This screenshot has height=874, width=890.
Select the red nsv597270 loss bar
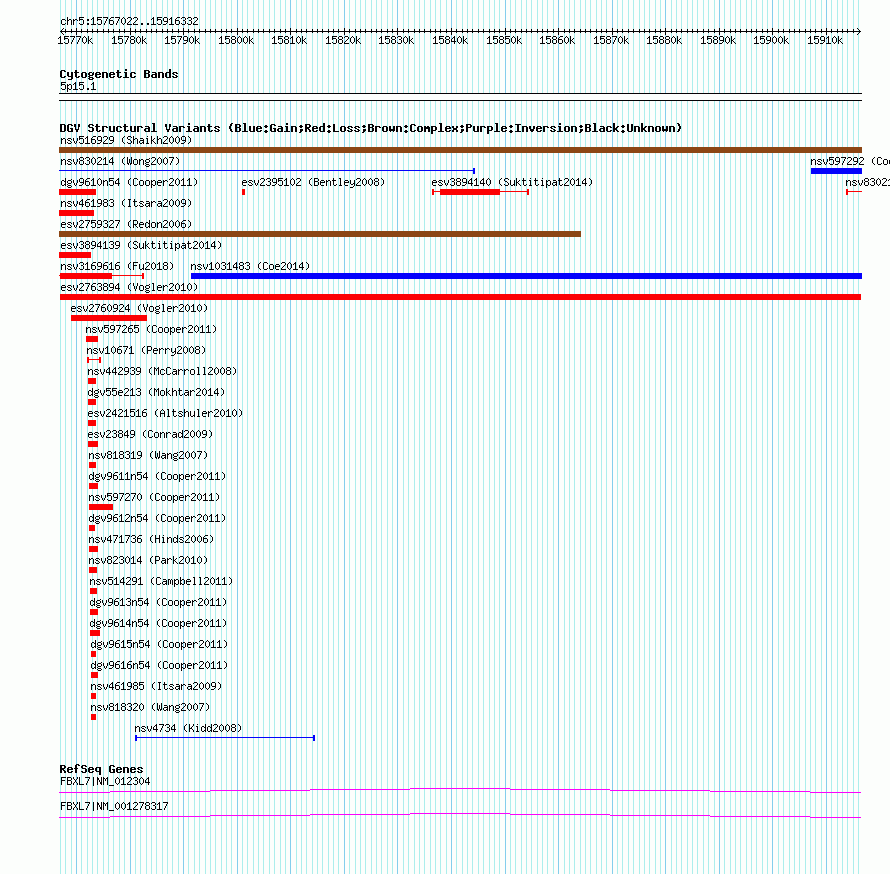point(101,507)
